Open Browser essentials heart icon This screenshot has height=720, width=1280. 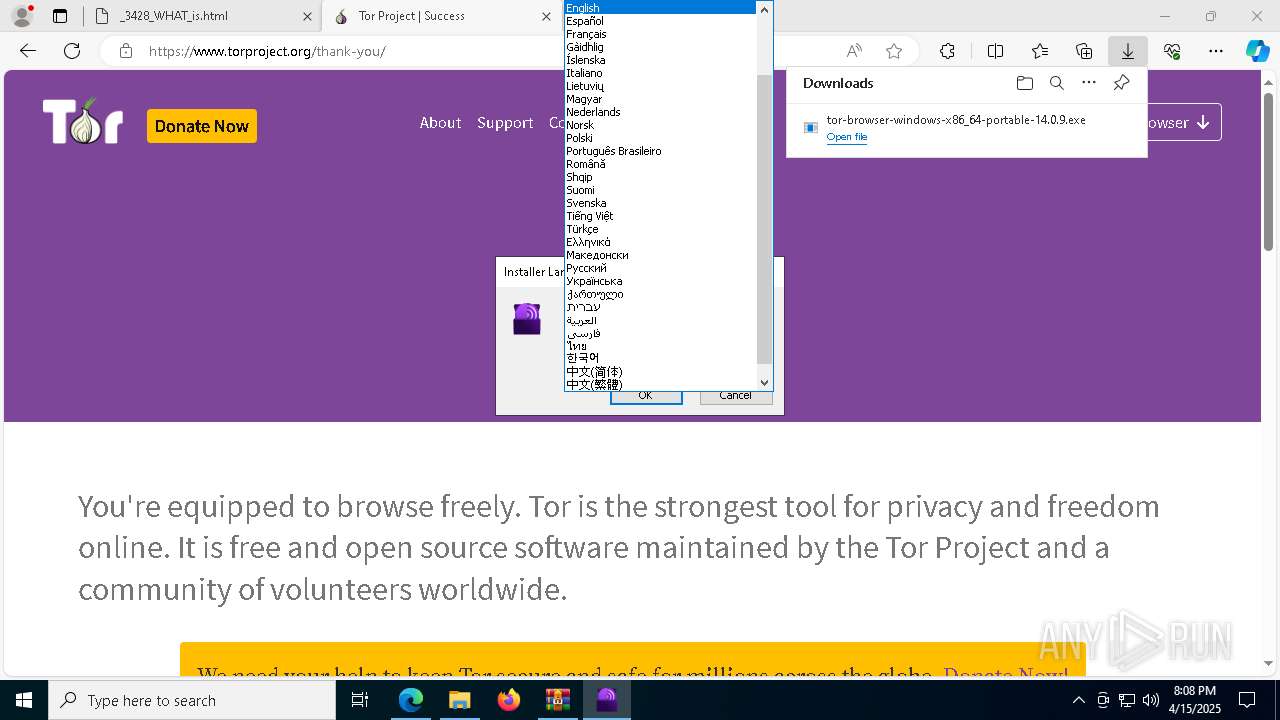[x=1172, y=51]
